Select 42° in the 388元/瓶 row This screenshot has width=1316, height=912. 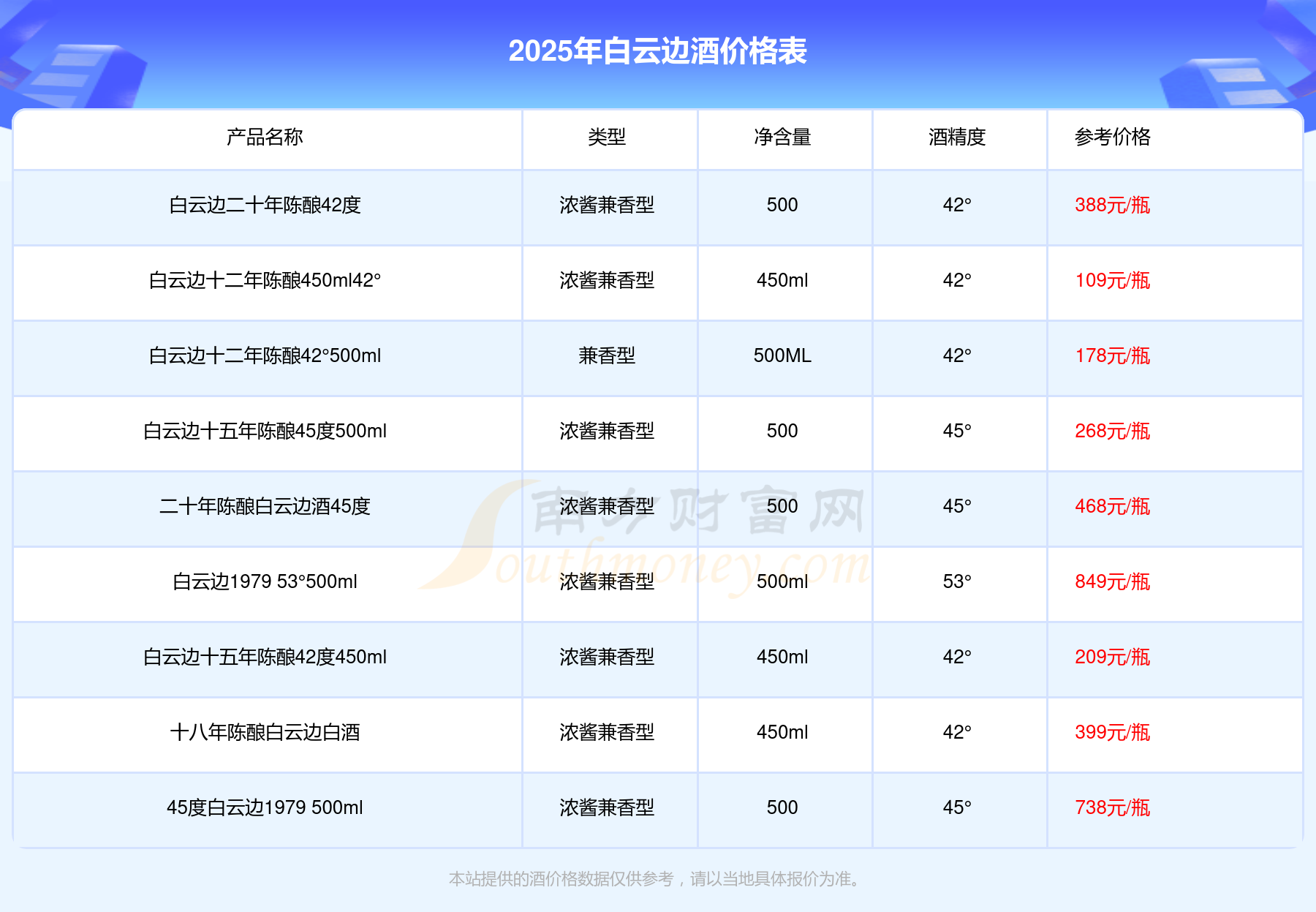coord(957,205)
